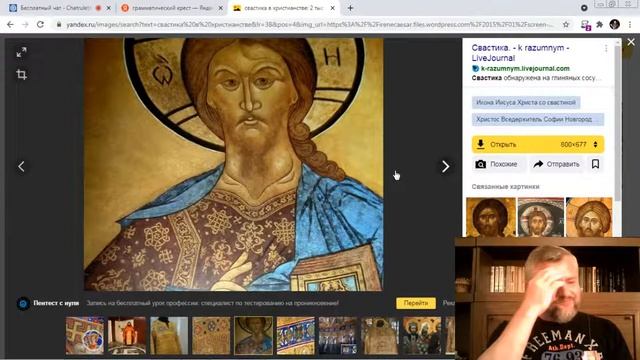Open the browser profile avatar
This screenshot has height=360, width=640.
(615, 24)
